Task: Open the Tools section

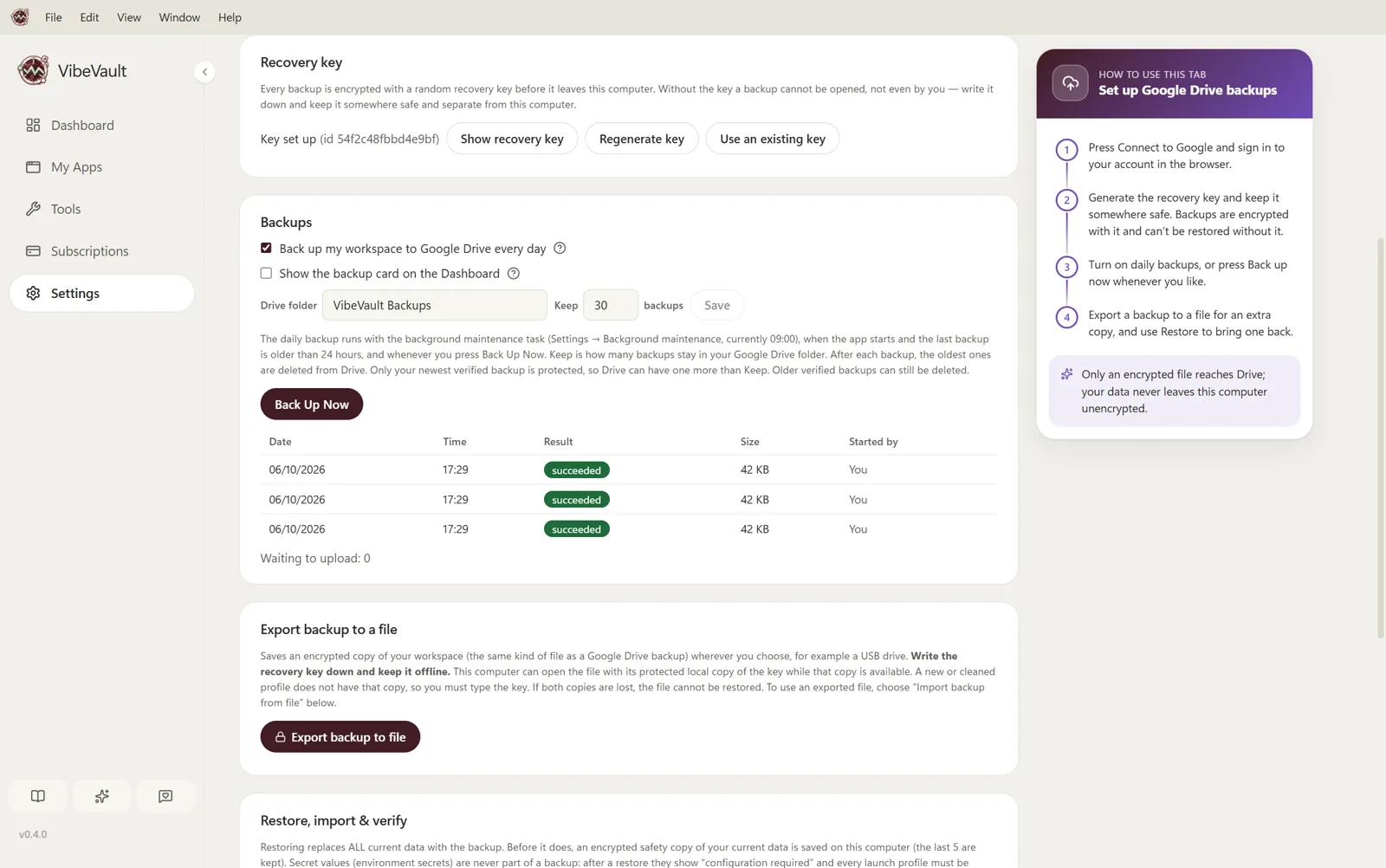Action: click(x=101, y=209)
